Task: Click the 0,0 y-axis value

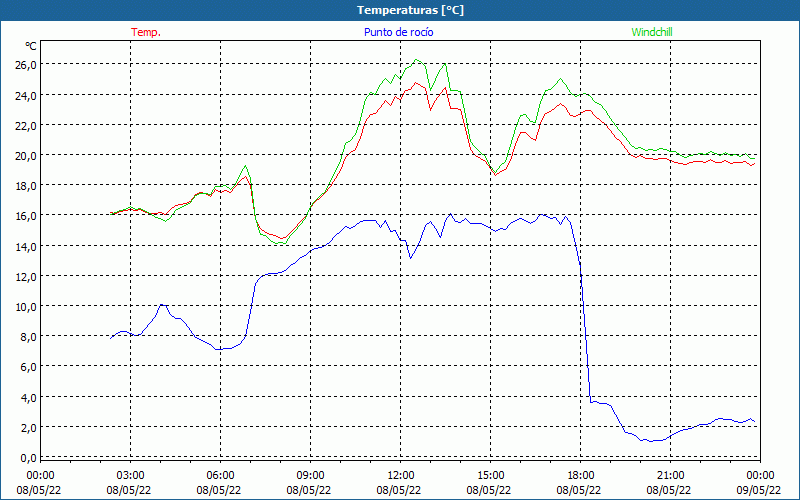Action: (28, 458)
